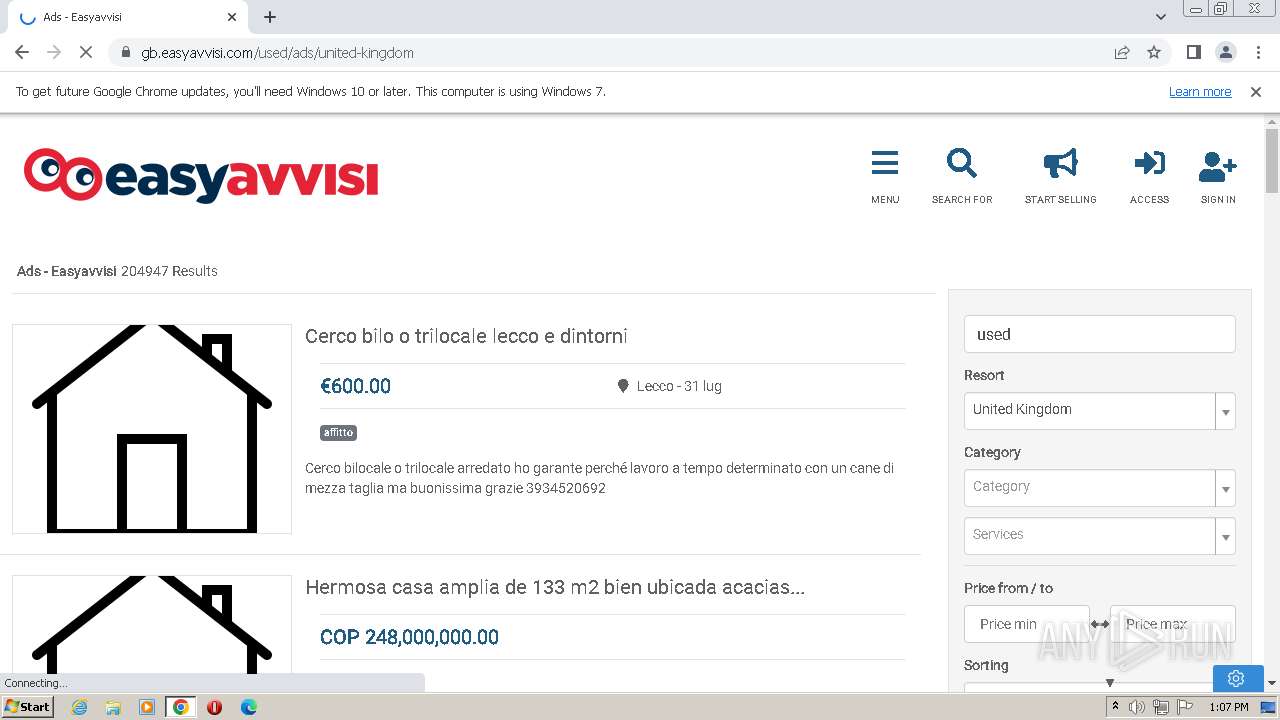Viewport: 1280px width, 720px height.
Task: Open File Explorer from taskbar
Action: coord(113,707)
